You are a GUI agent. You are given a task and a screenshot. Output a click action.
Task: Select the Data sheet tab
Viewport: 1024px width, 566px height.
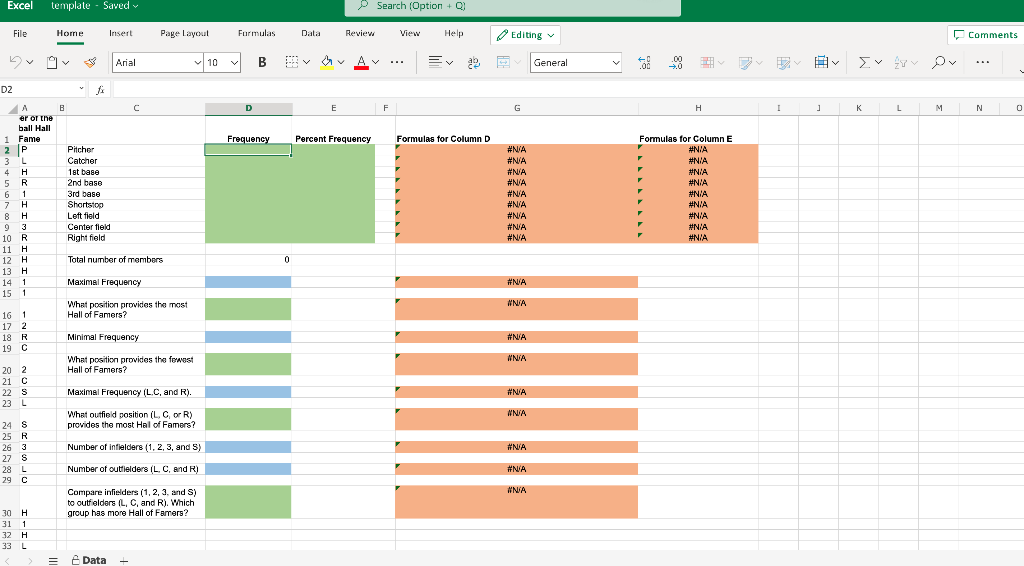pyautogui.click(x=89, y=560)
